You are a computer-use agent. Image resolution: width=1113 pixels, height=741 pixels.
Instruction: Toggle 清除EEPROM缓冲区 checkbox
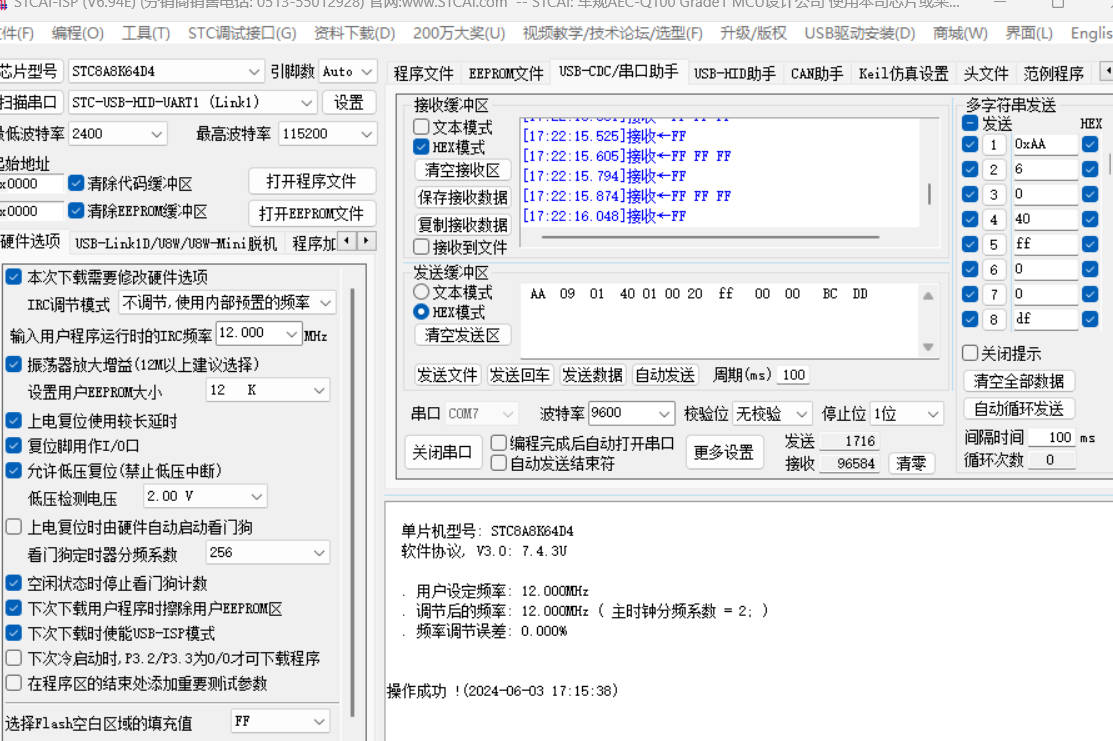pos(76,211)
